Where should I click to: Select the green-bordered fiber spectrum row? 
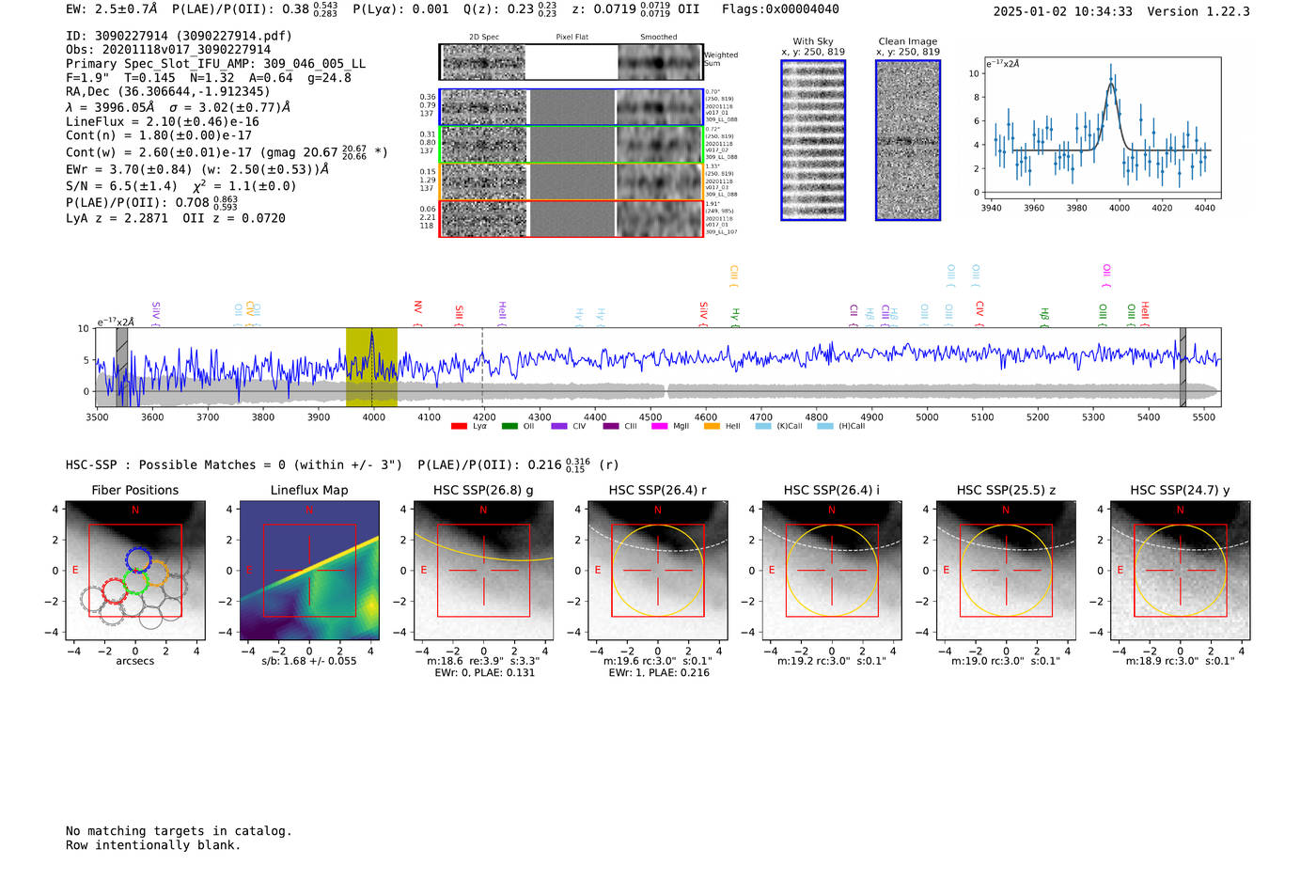pos(571,145)
